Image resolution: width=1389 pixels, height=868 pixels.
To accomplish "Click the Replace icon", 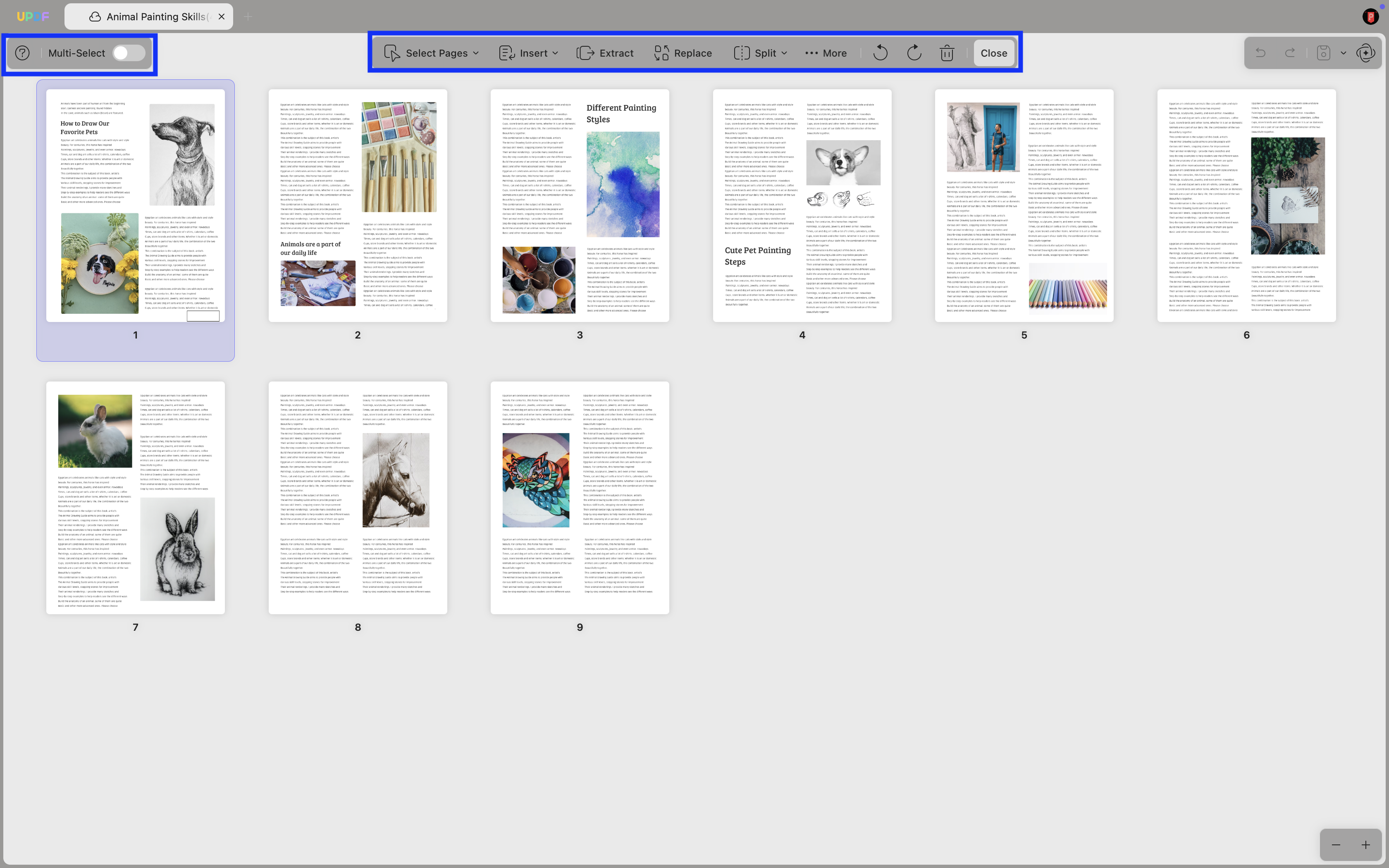I will point(661,53).
